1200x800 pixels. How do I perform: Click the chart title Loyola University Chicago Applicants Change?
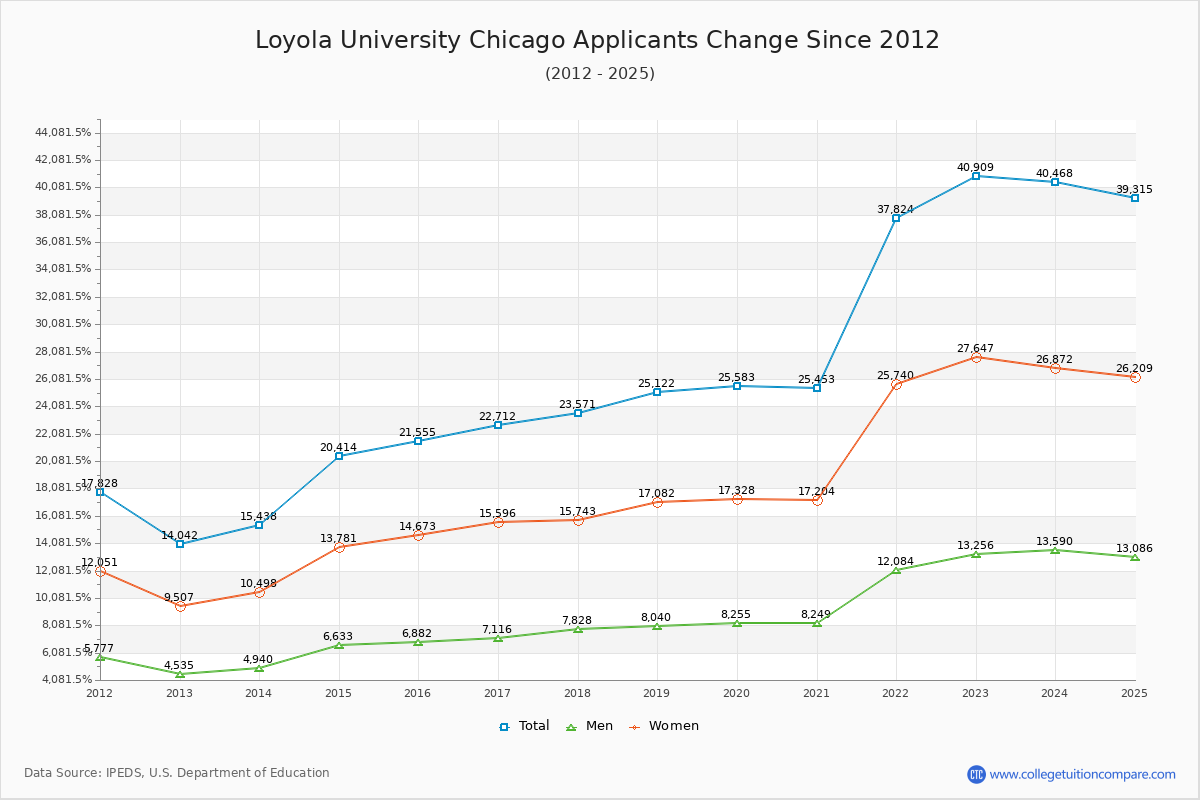(x=599, y=40)
